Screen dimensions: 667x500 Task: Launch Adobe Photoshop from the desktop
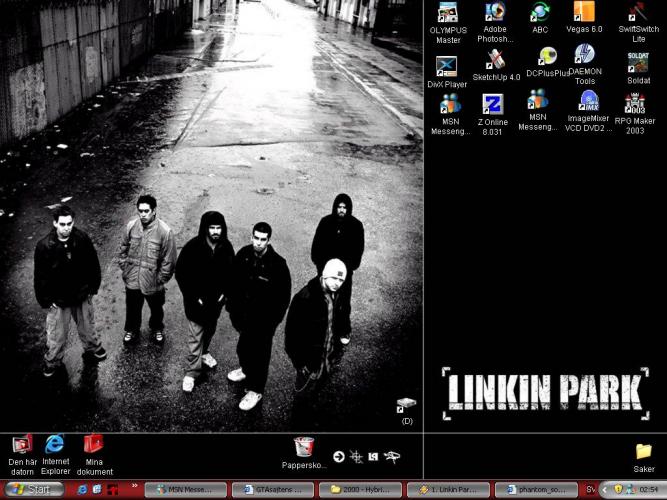click(x=495, y=13)
